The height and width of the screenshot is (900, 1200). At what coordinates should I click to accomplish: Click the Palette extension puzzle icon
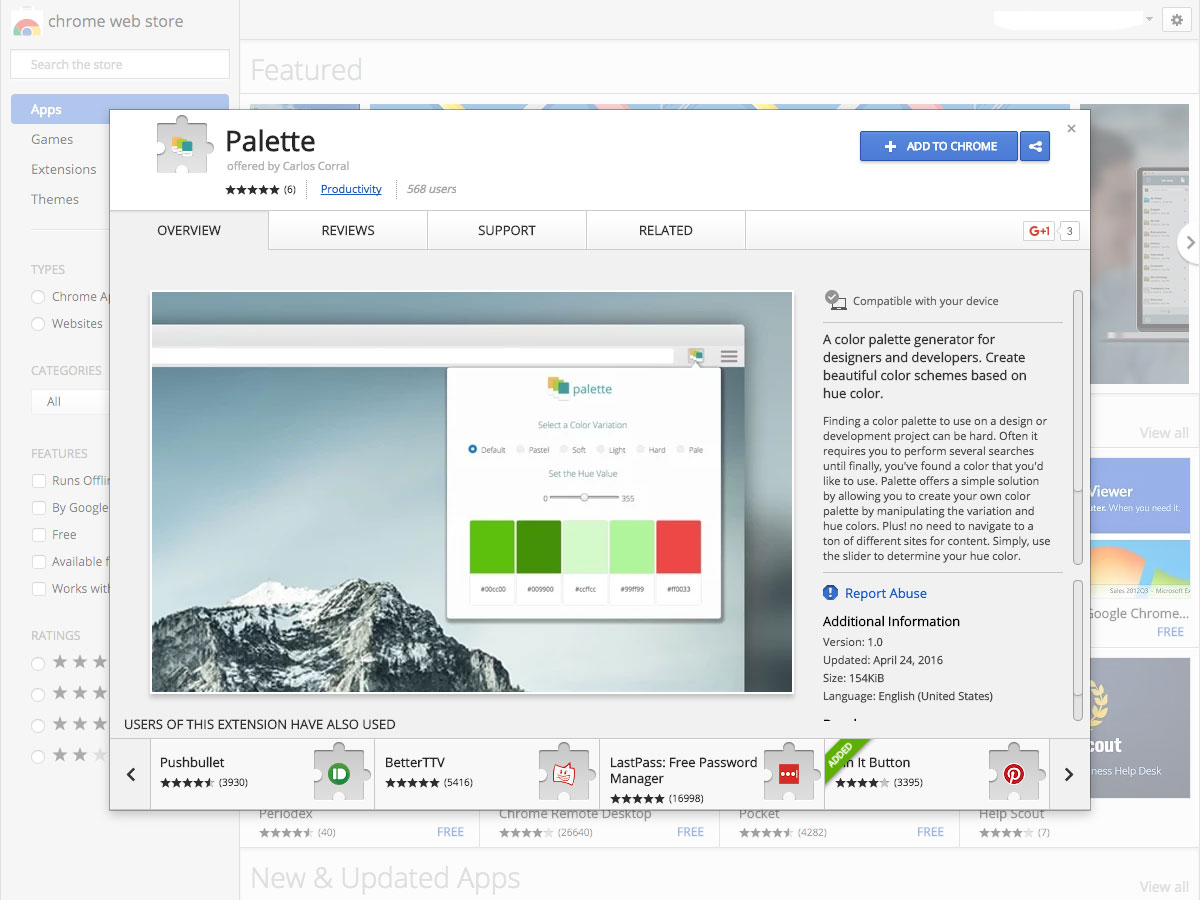[x=182, y=146]
